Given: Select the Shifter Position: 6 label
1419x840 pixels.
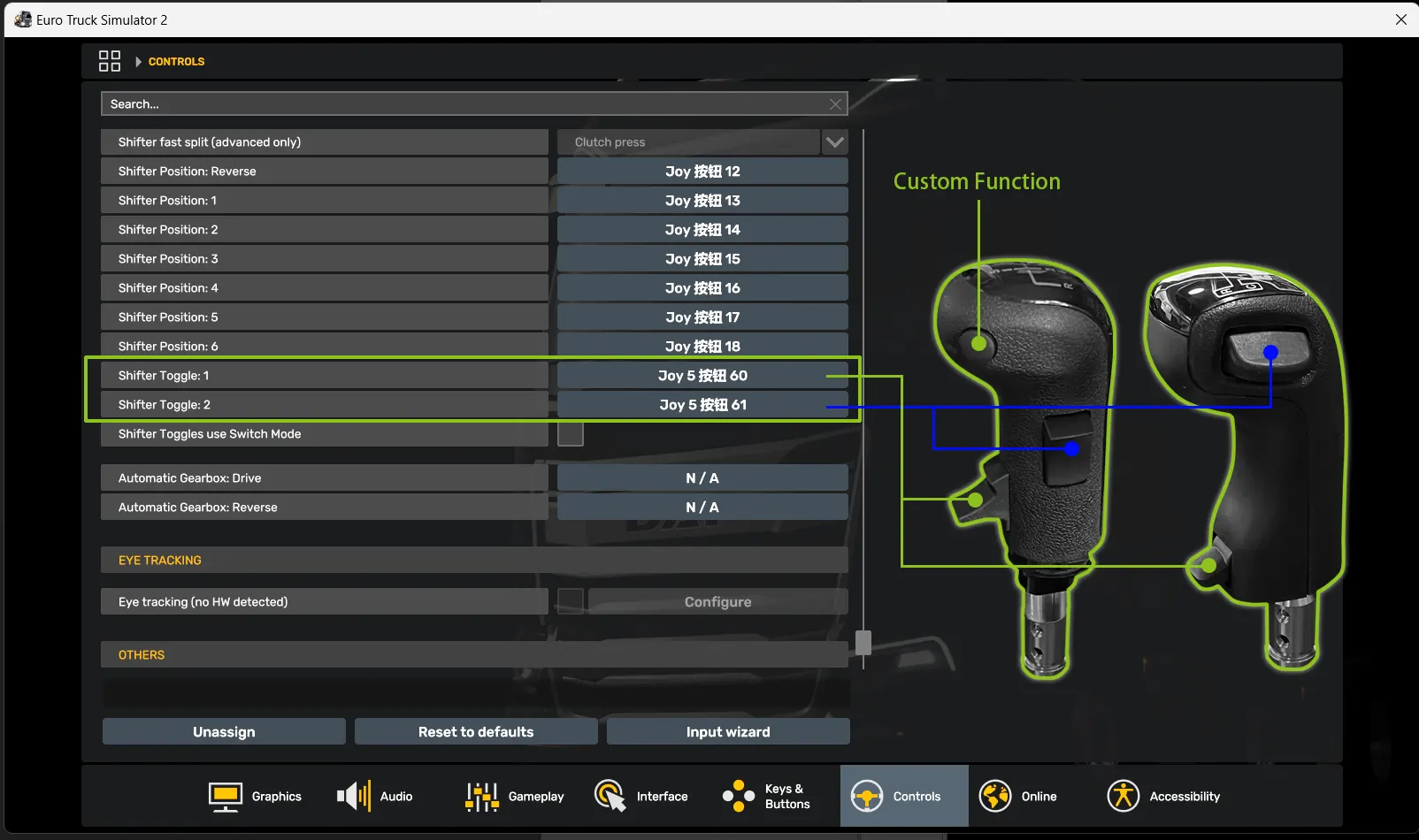Looking at the screenshot, I should click(x=325, y=347).
